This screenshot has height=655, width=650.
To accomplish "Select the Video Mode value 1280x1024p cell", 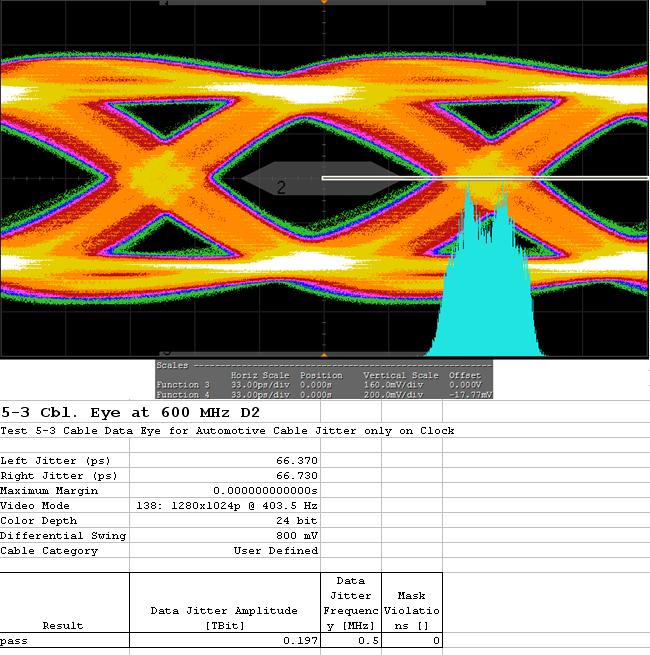I will coord(225,506).
